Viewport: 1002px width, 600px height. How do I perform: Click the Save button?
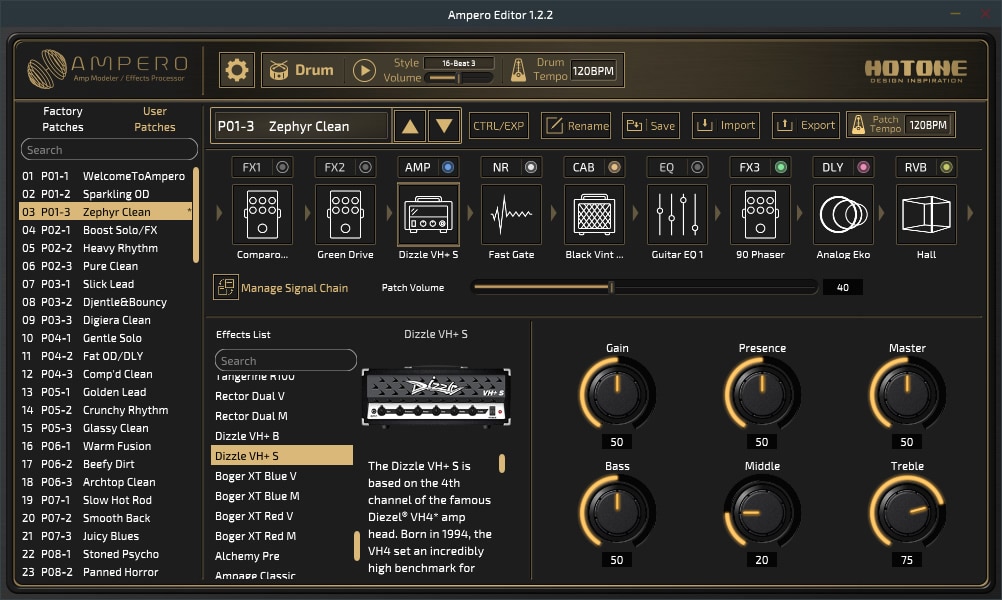[651, 125]
